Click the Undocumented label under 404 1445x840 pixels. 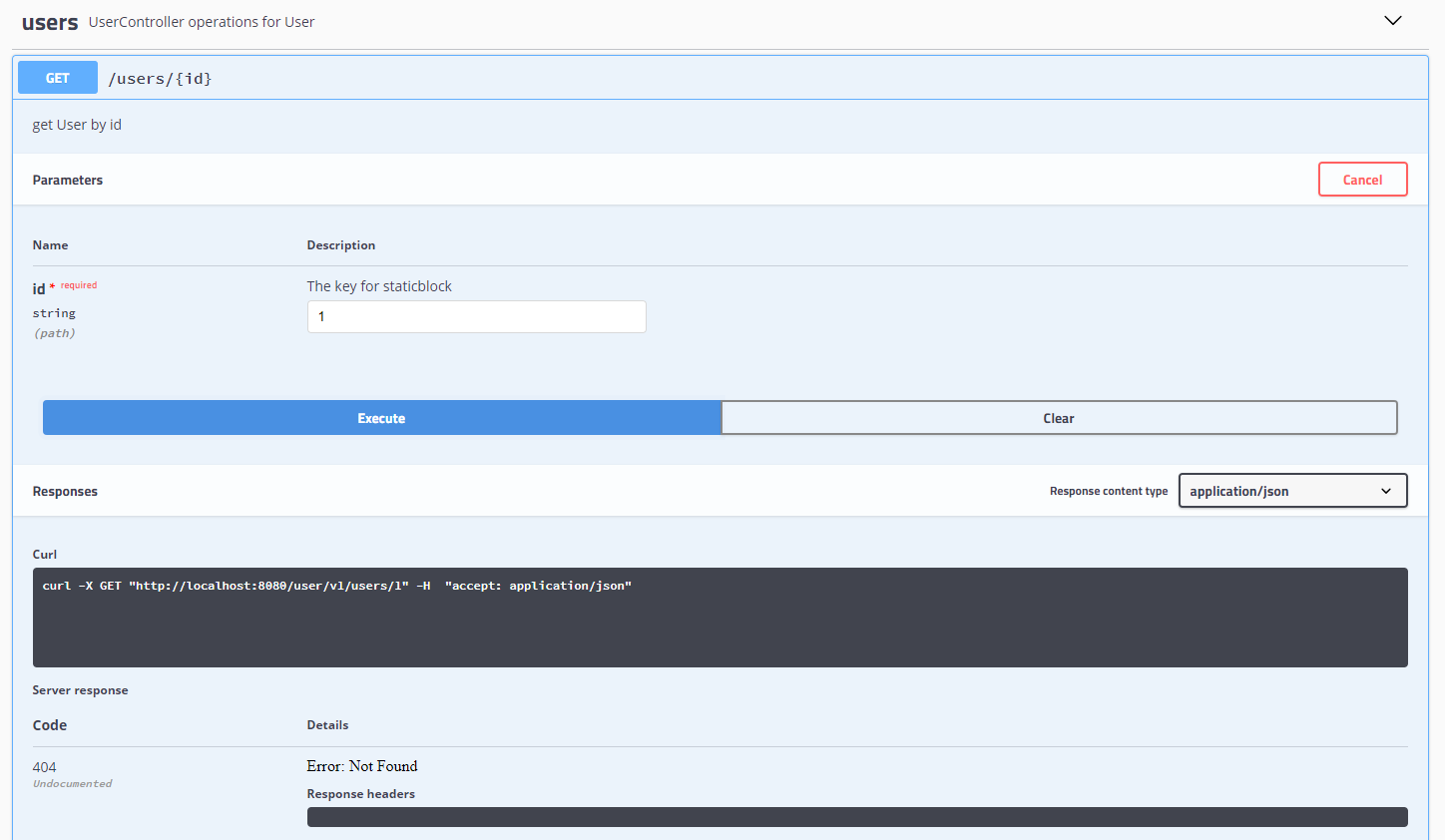click(72, 783)
